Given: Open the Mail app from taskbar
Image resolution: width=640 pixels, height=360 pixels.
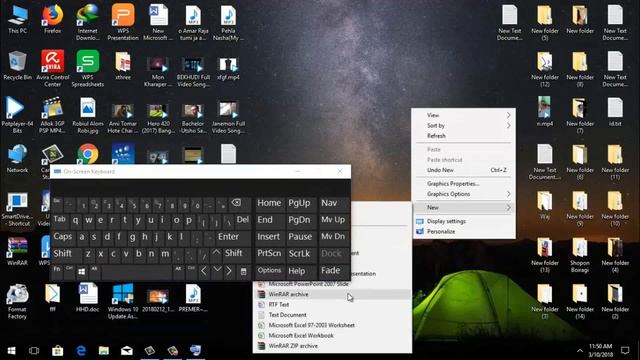Looking at the screenshot, I should [x=127, y=351].
